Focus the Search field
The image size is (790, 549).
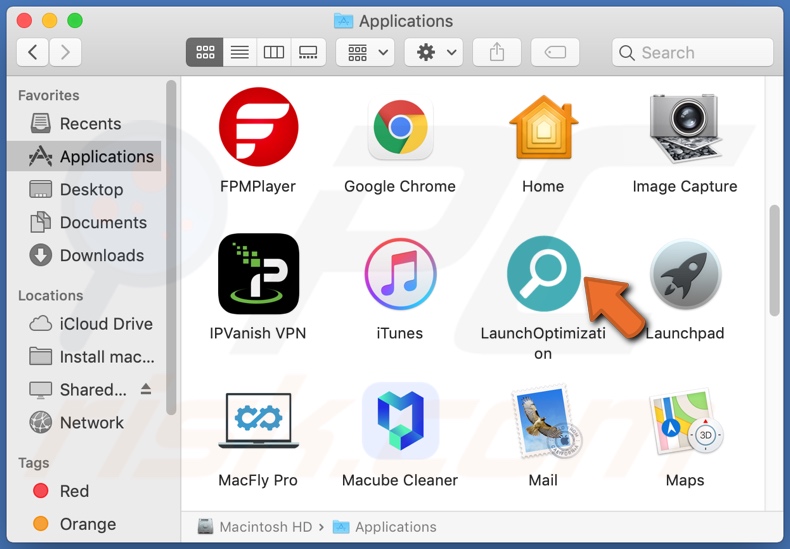pos(693,52)
